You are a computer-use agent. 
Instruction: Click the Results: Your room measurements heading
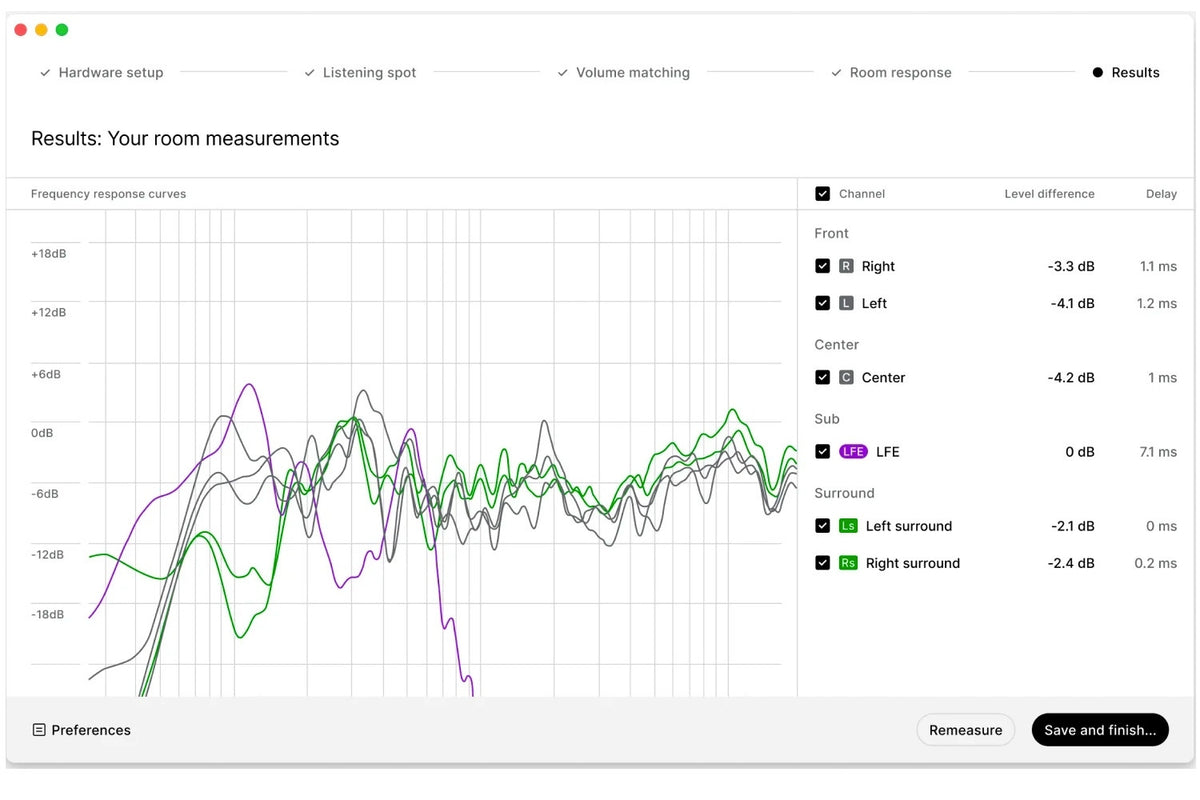pyautogui.click(x=185, y=139)
